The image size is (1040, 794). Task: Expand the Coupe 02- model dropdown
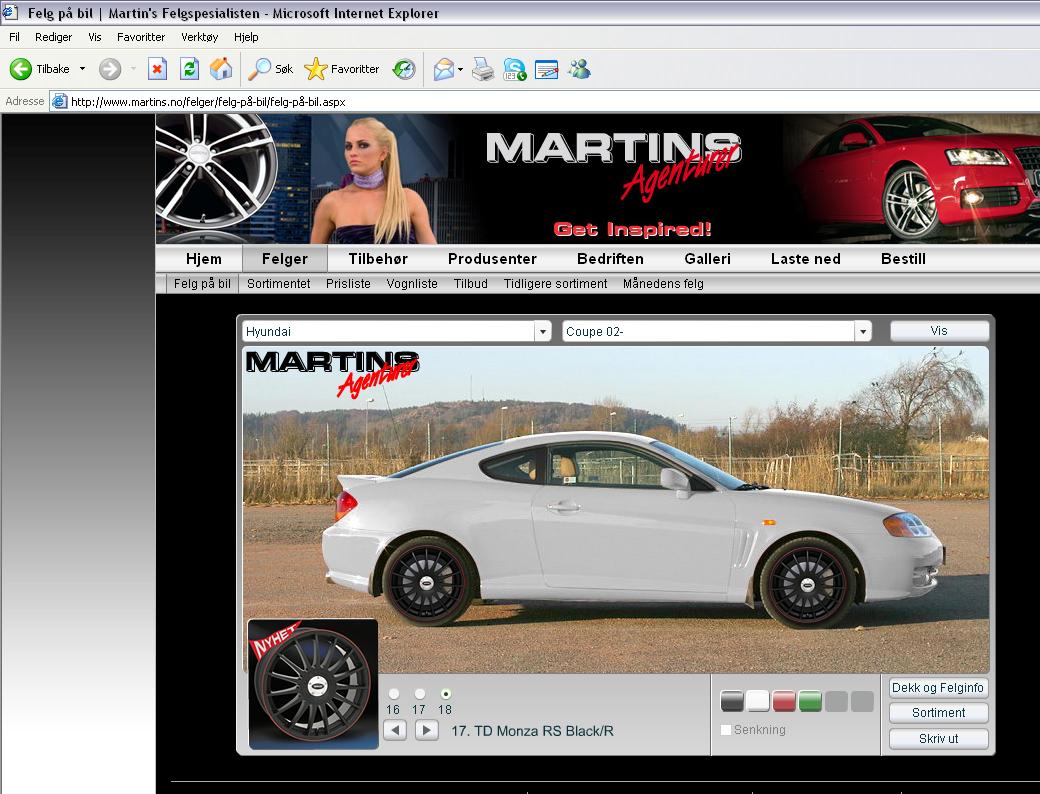pos(862,331)
